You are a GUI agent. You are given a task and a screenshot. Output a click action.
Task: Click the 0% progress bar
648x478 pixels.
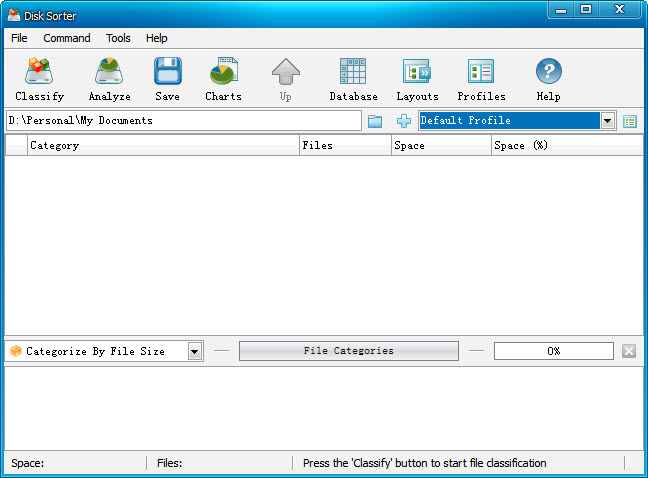click(x=553, y=351)
